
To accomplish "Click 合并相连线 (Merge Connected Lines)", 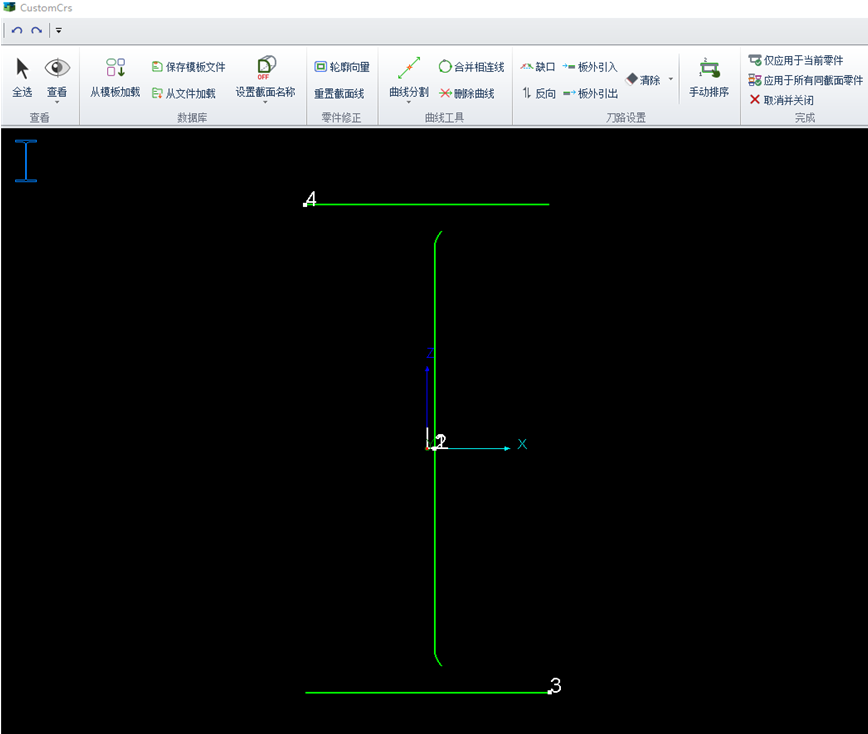I will point(470,67).
